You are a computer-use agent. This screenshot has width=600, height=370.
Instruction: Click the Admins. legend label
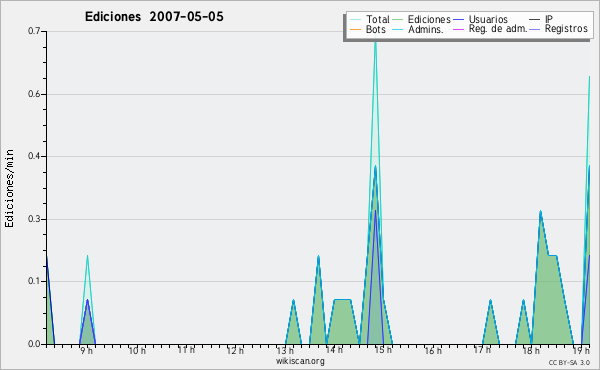426,29
